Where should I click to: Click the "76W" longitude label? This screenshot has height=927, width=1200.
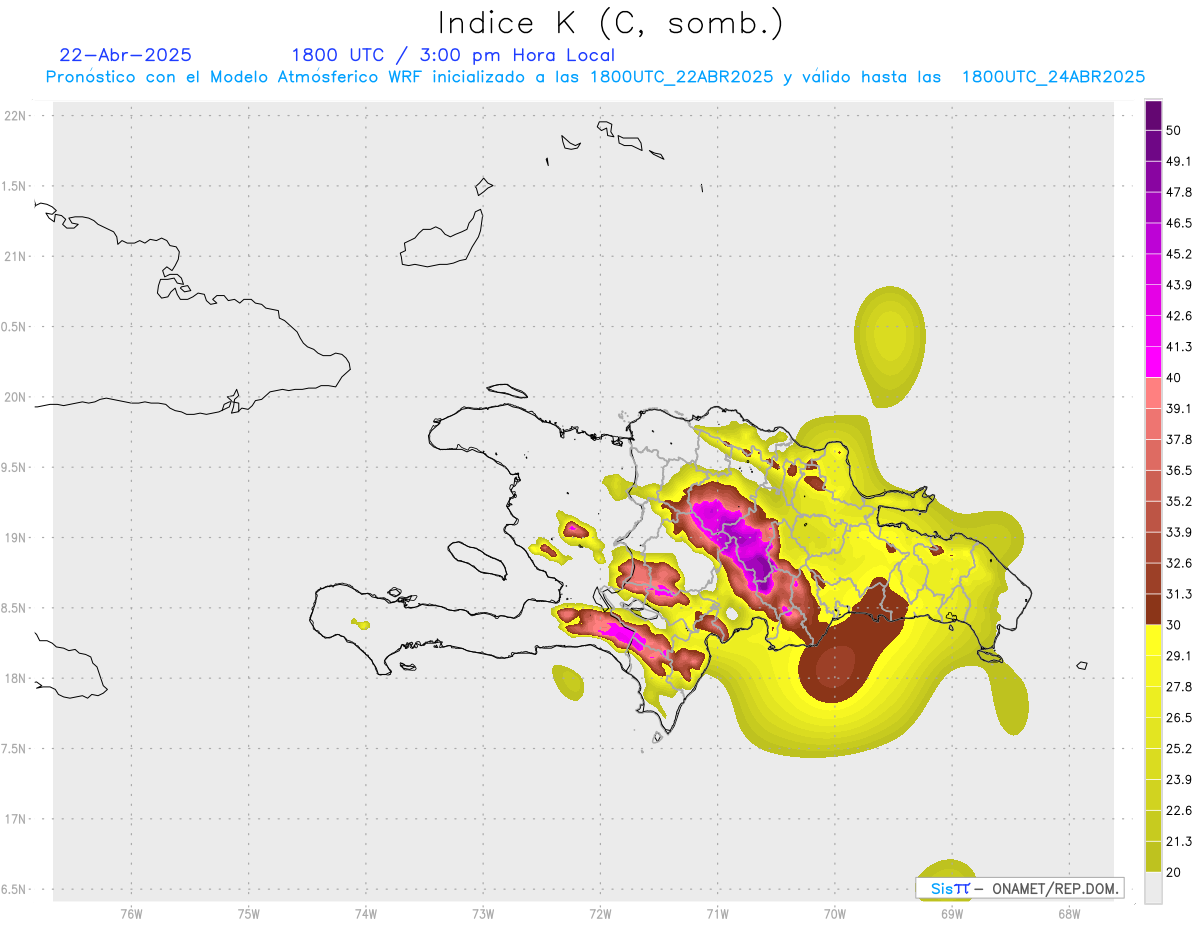tap(131, 913)
